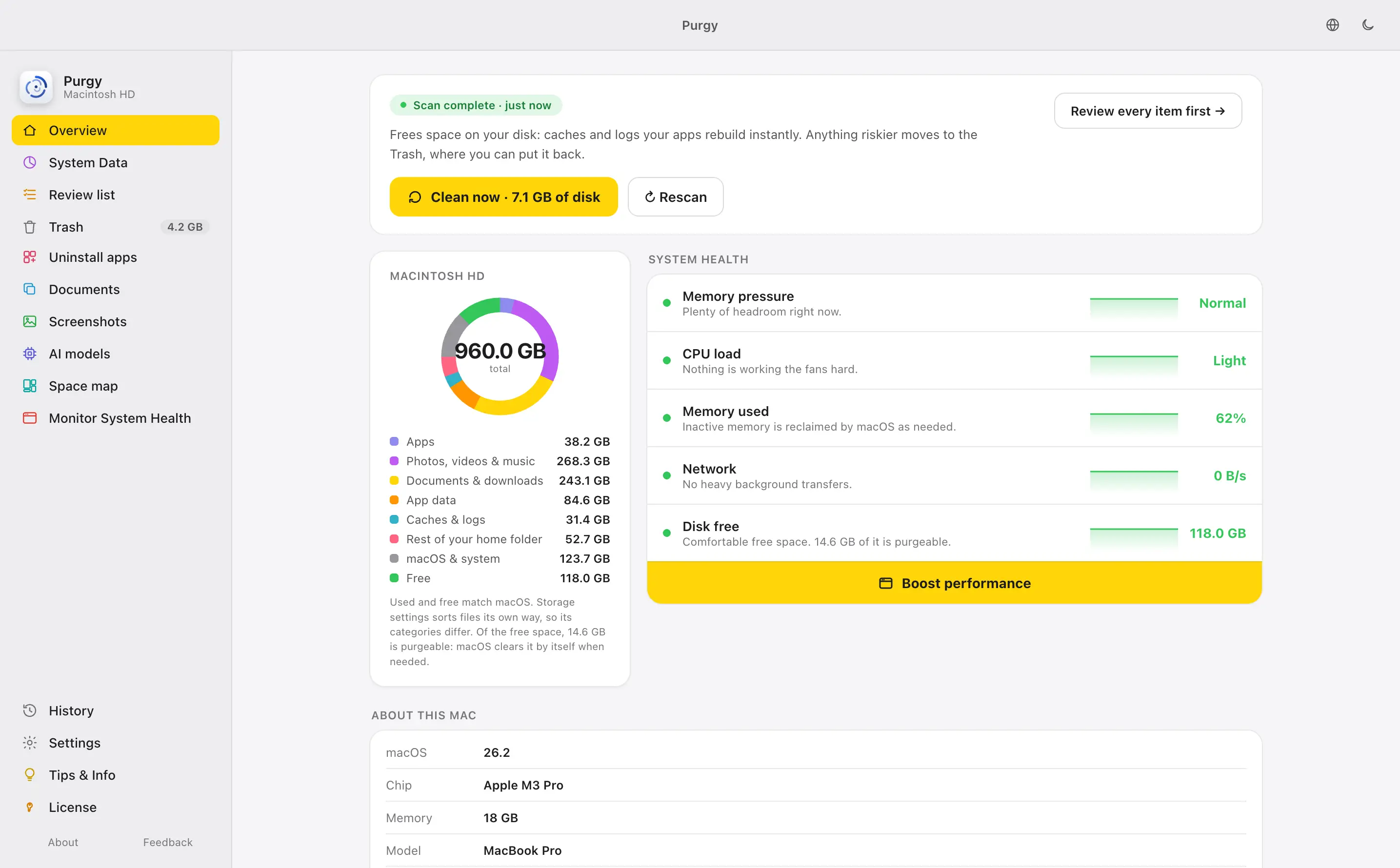
Task: Open Review list in the sidebar
Action: [116, 195]
